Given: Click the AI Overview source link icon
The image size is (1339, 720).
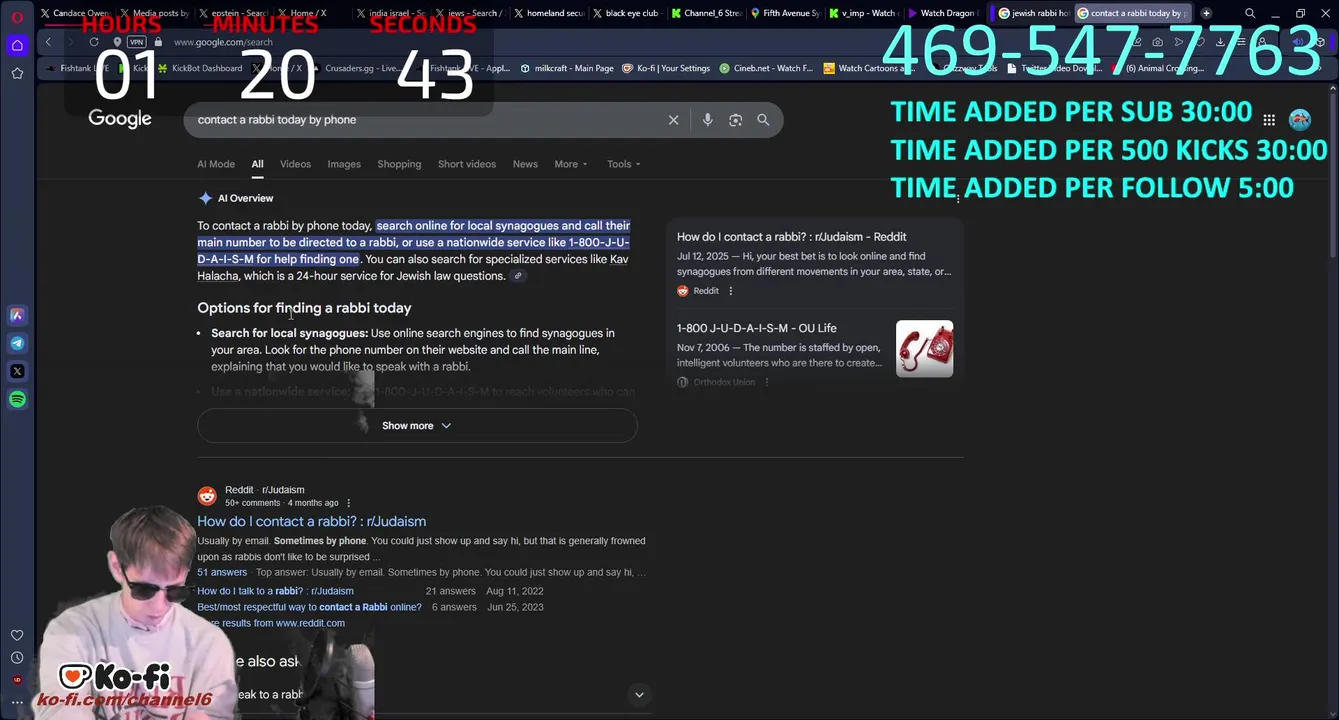Looking at the screenshot, I should [x=518, y=276].
